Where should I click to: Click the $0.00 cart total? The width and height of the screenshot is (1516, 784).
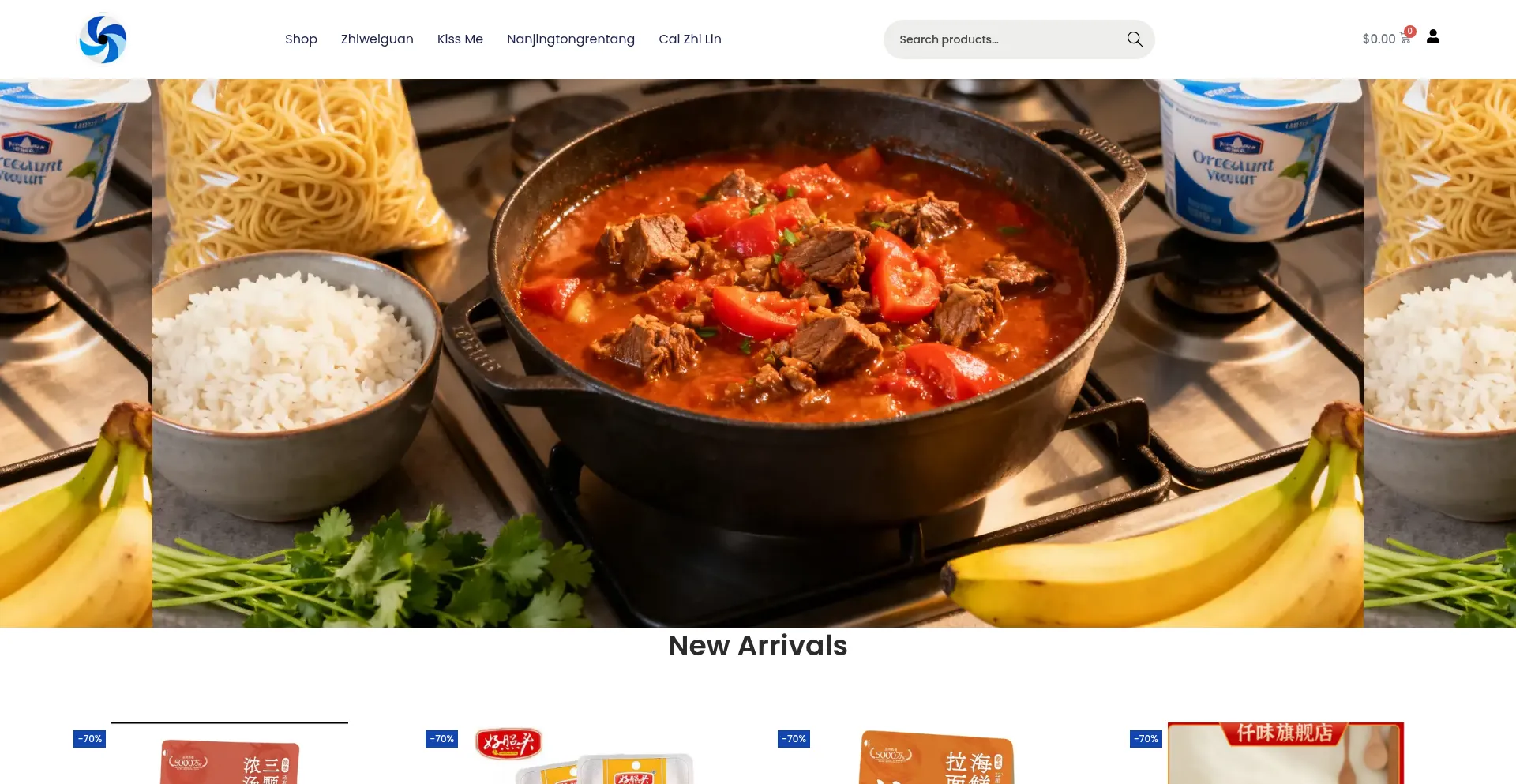[x=1379, y=39]
